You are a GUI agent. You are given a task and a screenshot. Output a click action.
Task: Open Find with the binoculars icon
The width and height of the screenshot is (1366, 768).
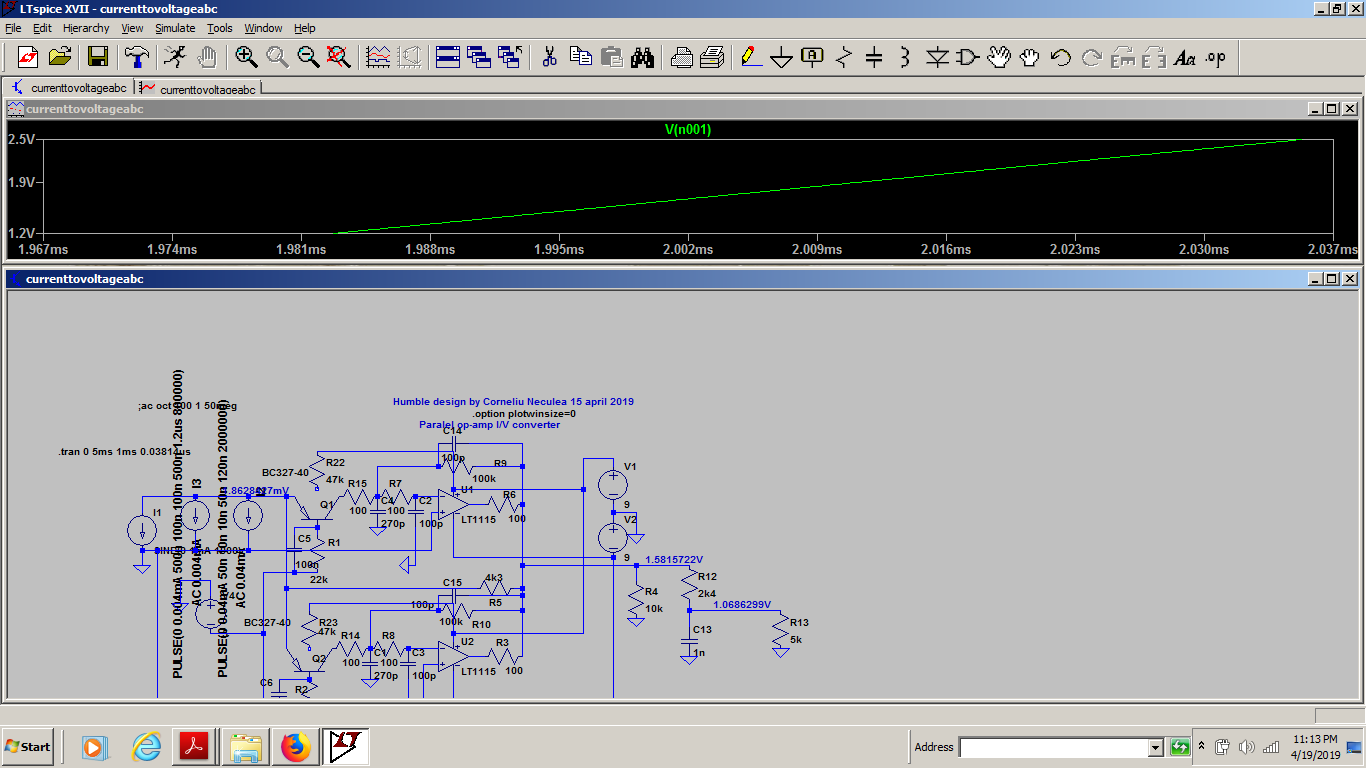click(x=642, y=57)
